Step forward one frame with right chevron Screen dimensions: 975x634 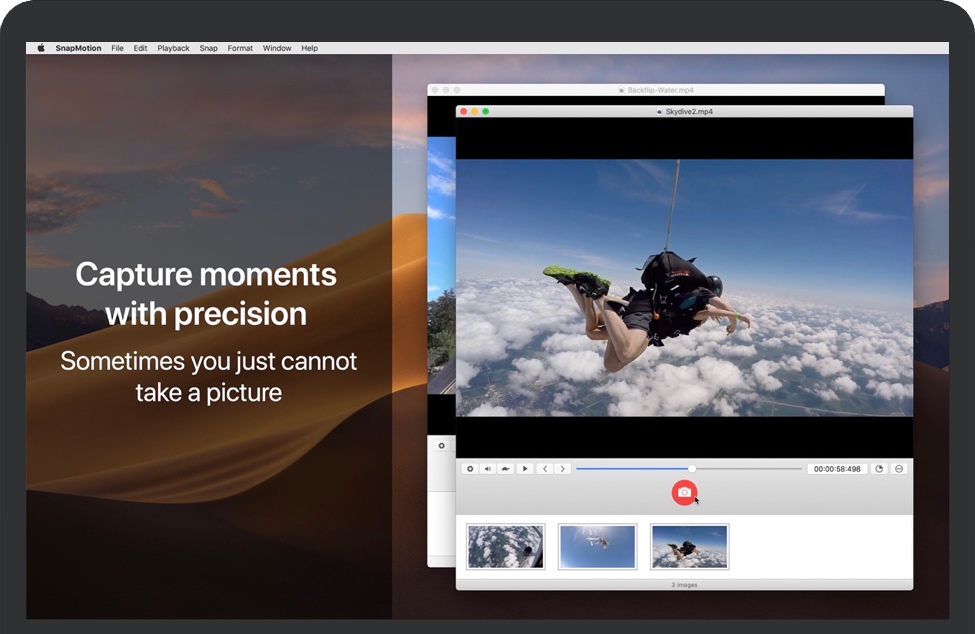[x=562, y=468]
